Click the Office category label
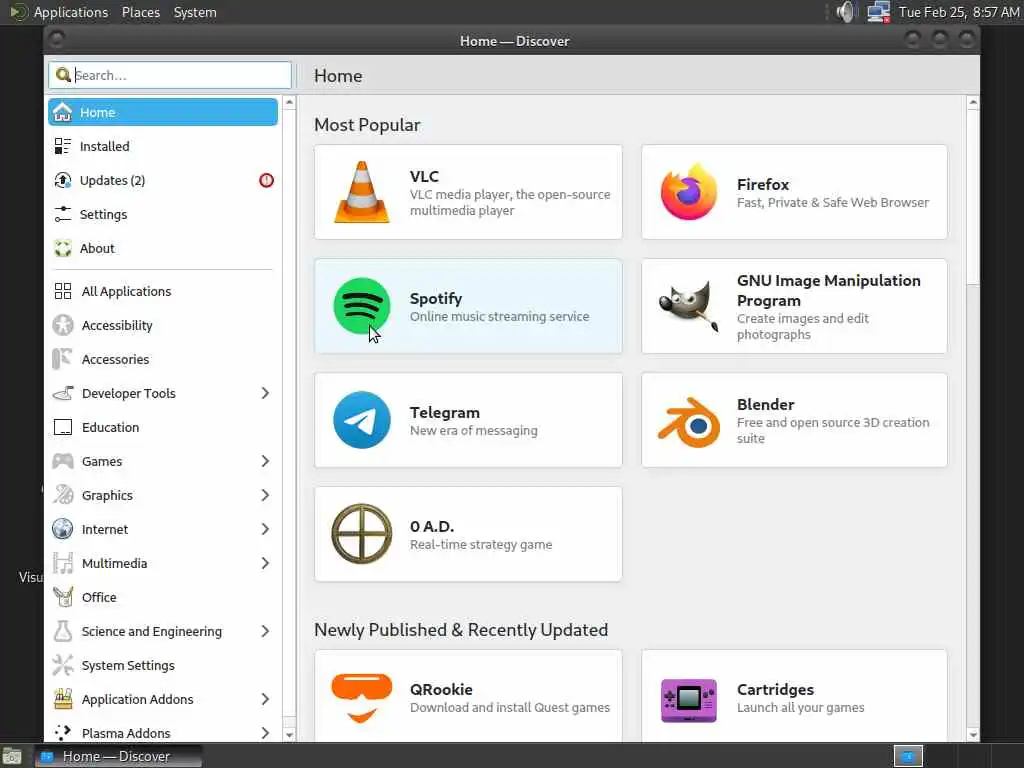The height and width of the screenshot is (768, 1024). click(99, 597)
